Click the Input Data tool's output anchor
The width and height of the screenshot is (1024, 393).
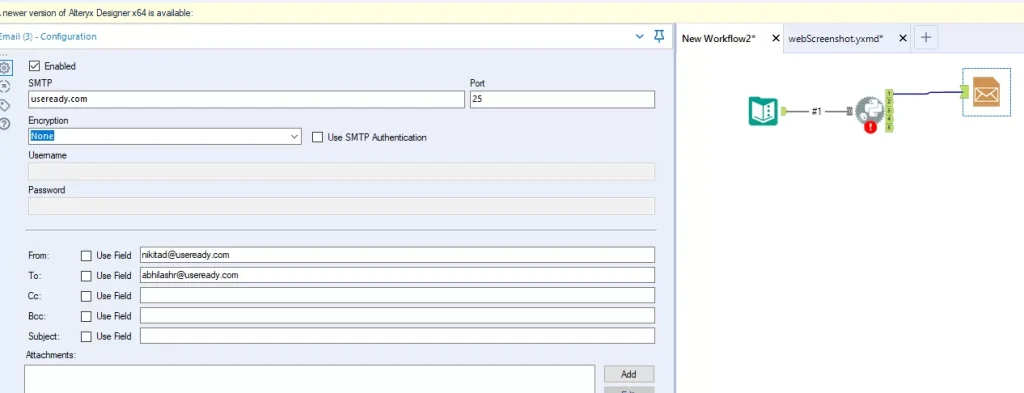point(783,112)
